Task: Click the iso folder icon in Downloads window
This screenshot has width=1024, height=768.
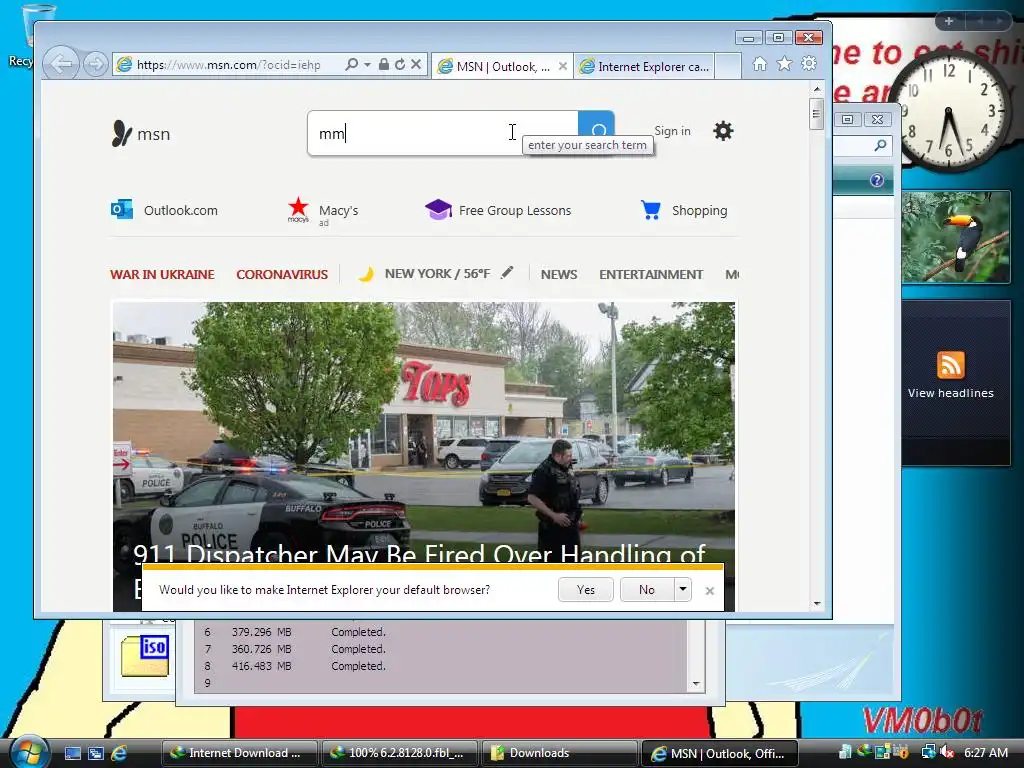Action: point(146,656)
